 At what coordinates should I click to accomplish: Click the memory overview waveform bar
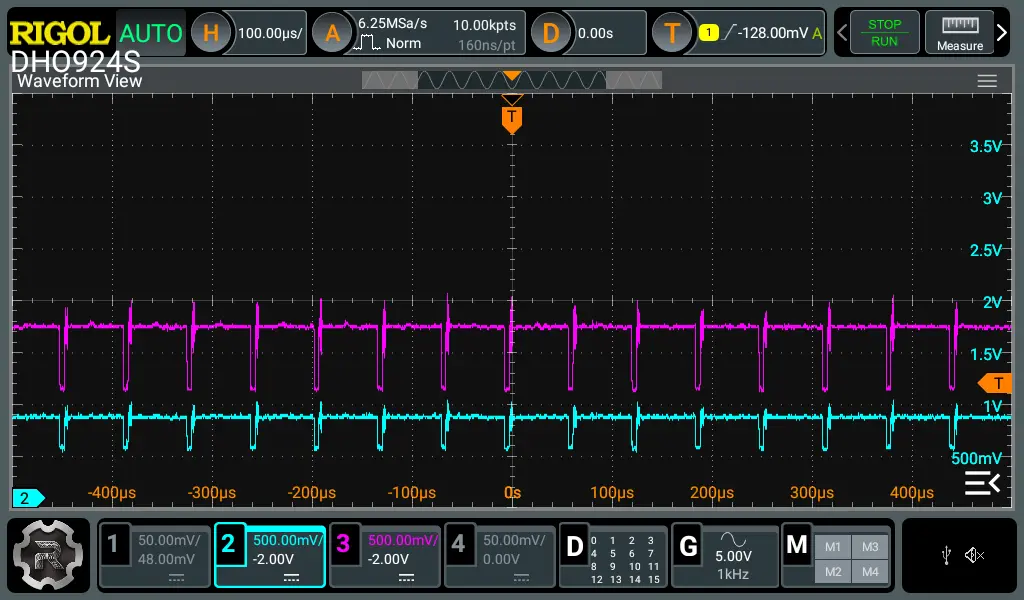(x=511, y=80)
